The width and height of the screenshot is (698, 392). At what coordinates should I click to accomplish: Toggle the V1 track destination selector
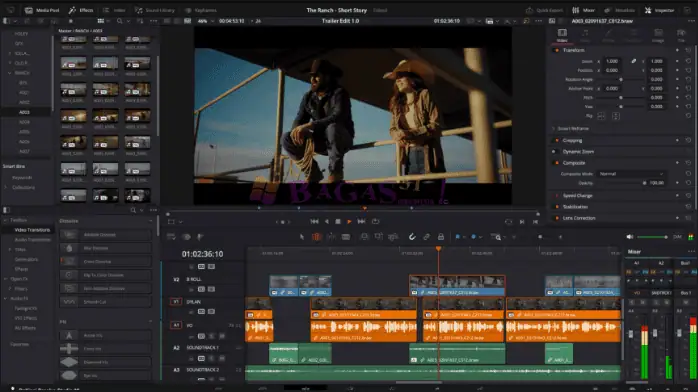tap(176, 302)
